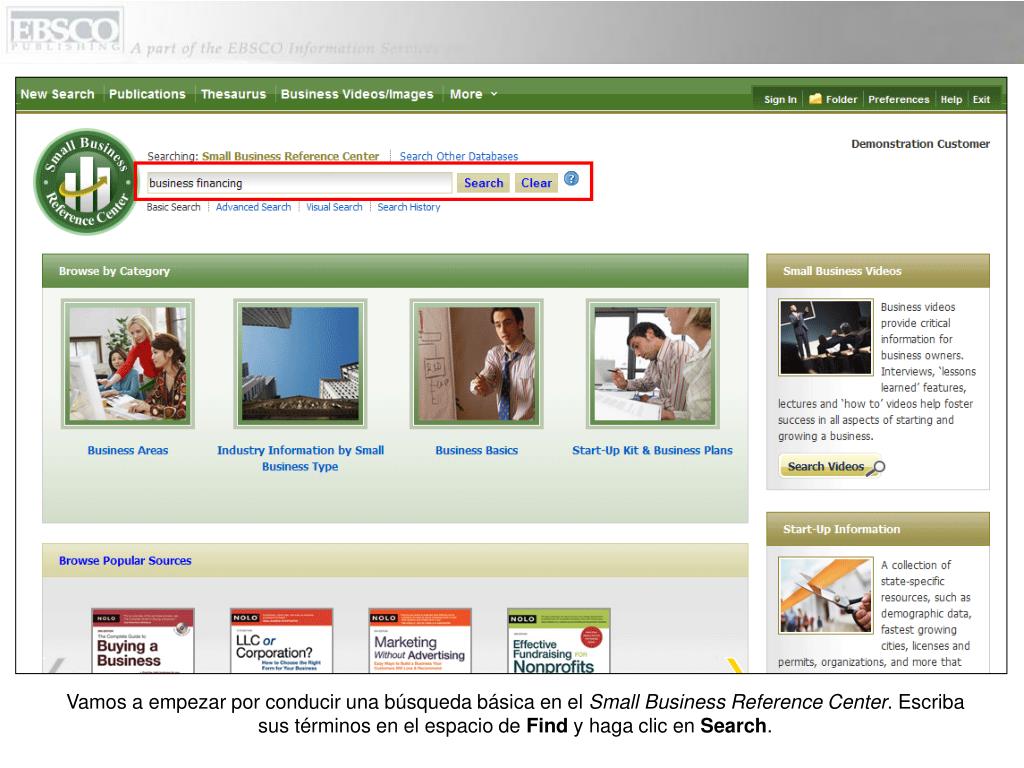Screen dimensions: 1024x768
Task: Open the Business Basics thumbnail image
Action: tap(476, 364)
